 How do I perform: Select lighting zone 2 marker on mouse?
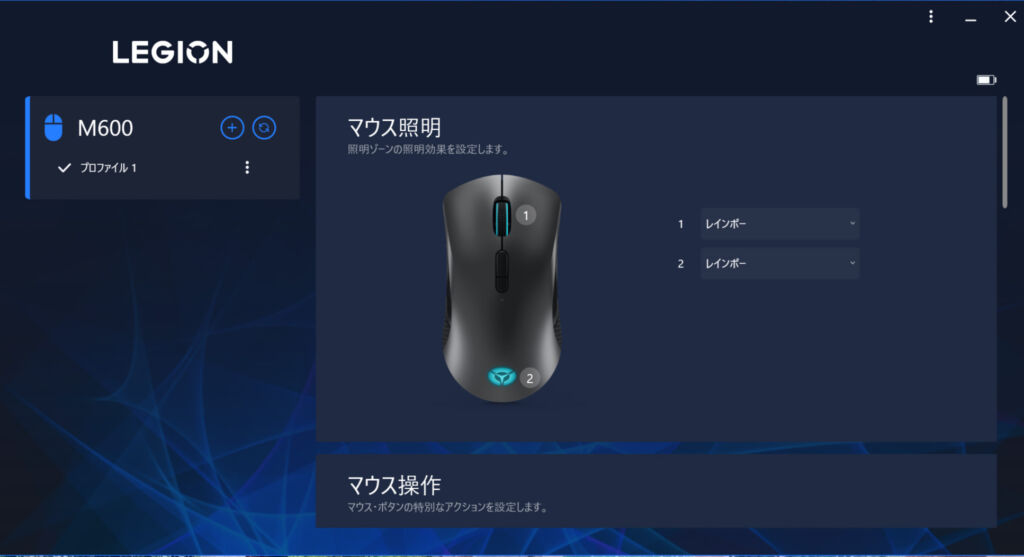point(530,378)
